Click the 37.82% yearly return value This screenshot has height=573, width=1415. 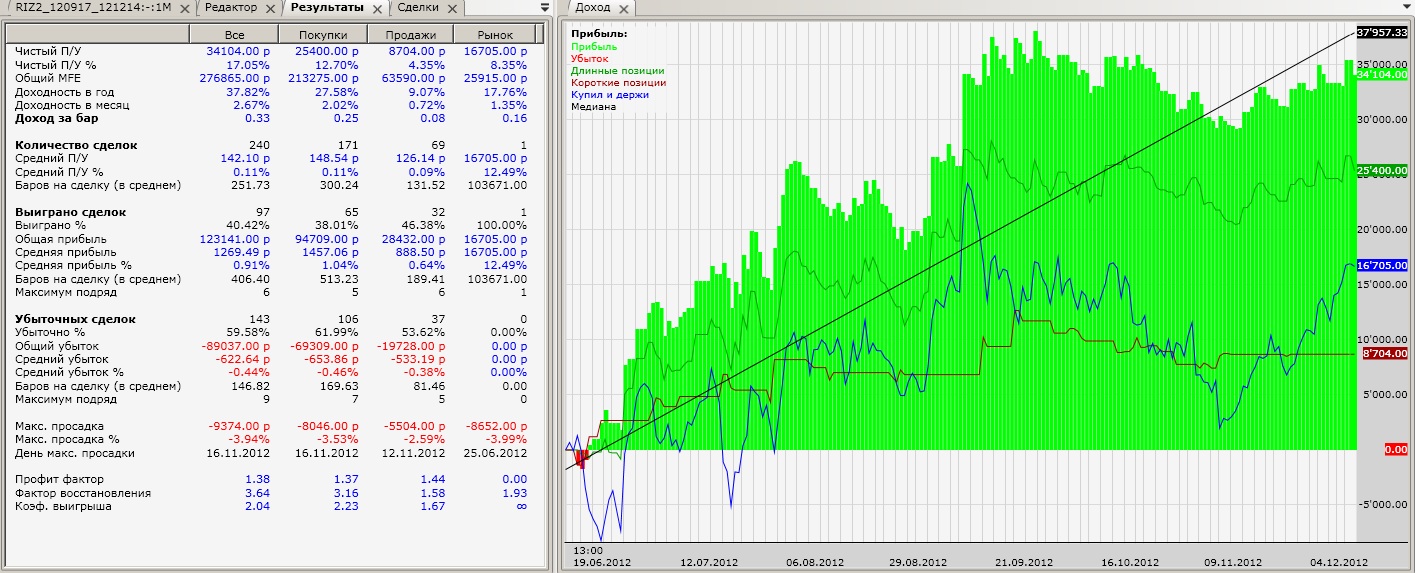[x=249, y=91]
